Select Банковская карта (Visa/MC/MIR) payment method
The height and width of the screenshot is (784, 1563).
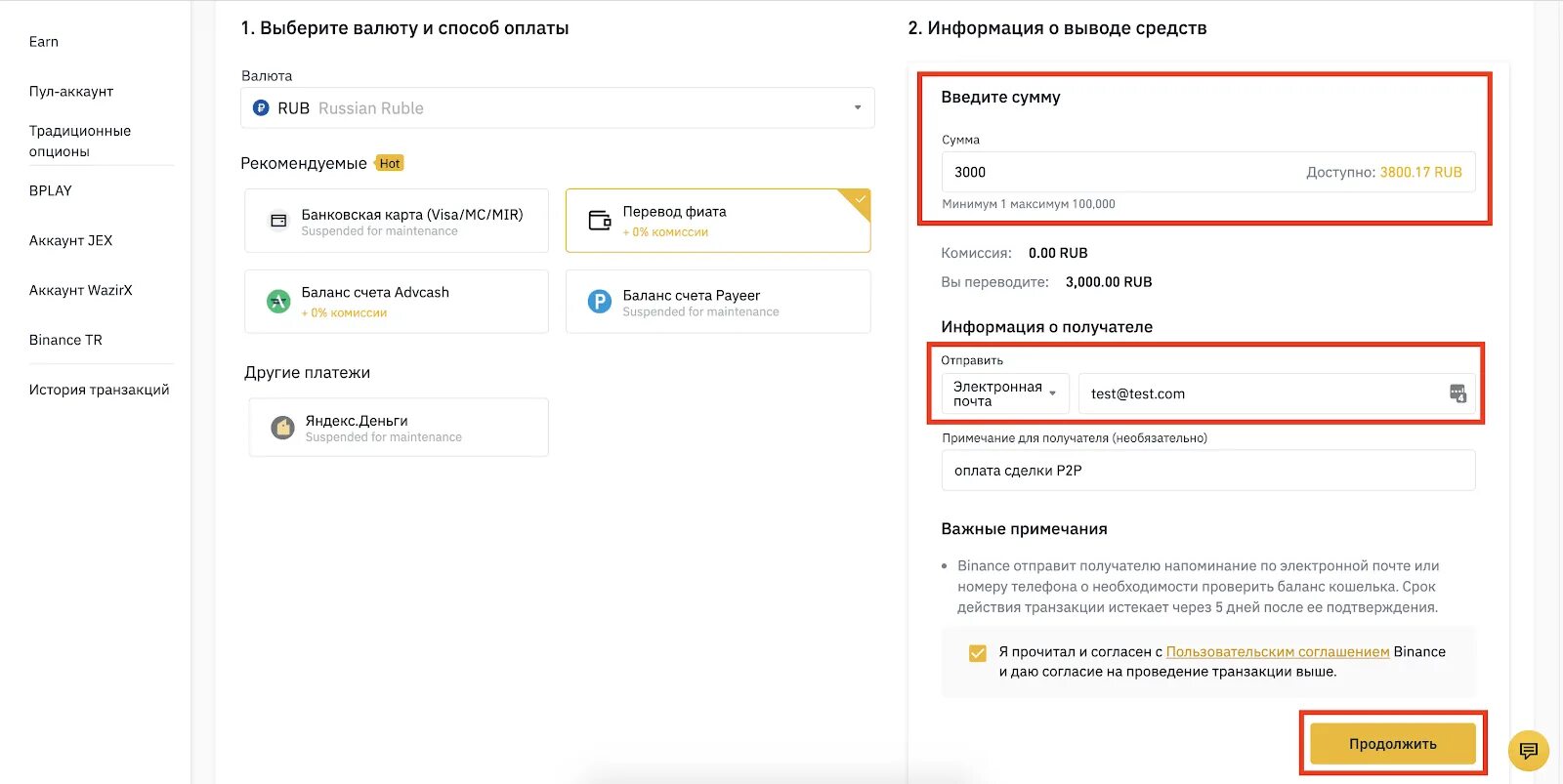pyautogui.click(x=397, y=221)
